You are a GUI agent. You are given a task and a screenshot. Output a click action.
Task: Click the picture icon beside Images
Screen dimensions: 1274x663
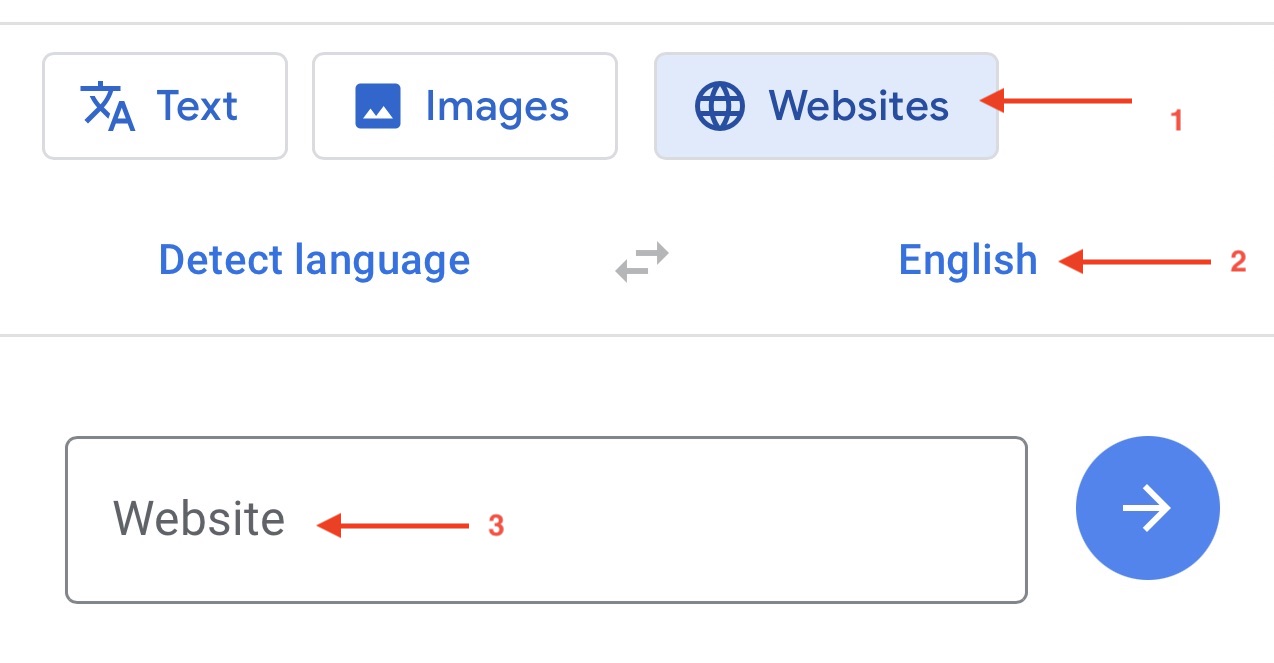coord(378,106)
